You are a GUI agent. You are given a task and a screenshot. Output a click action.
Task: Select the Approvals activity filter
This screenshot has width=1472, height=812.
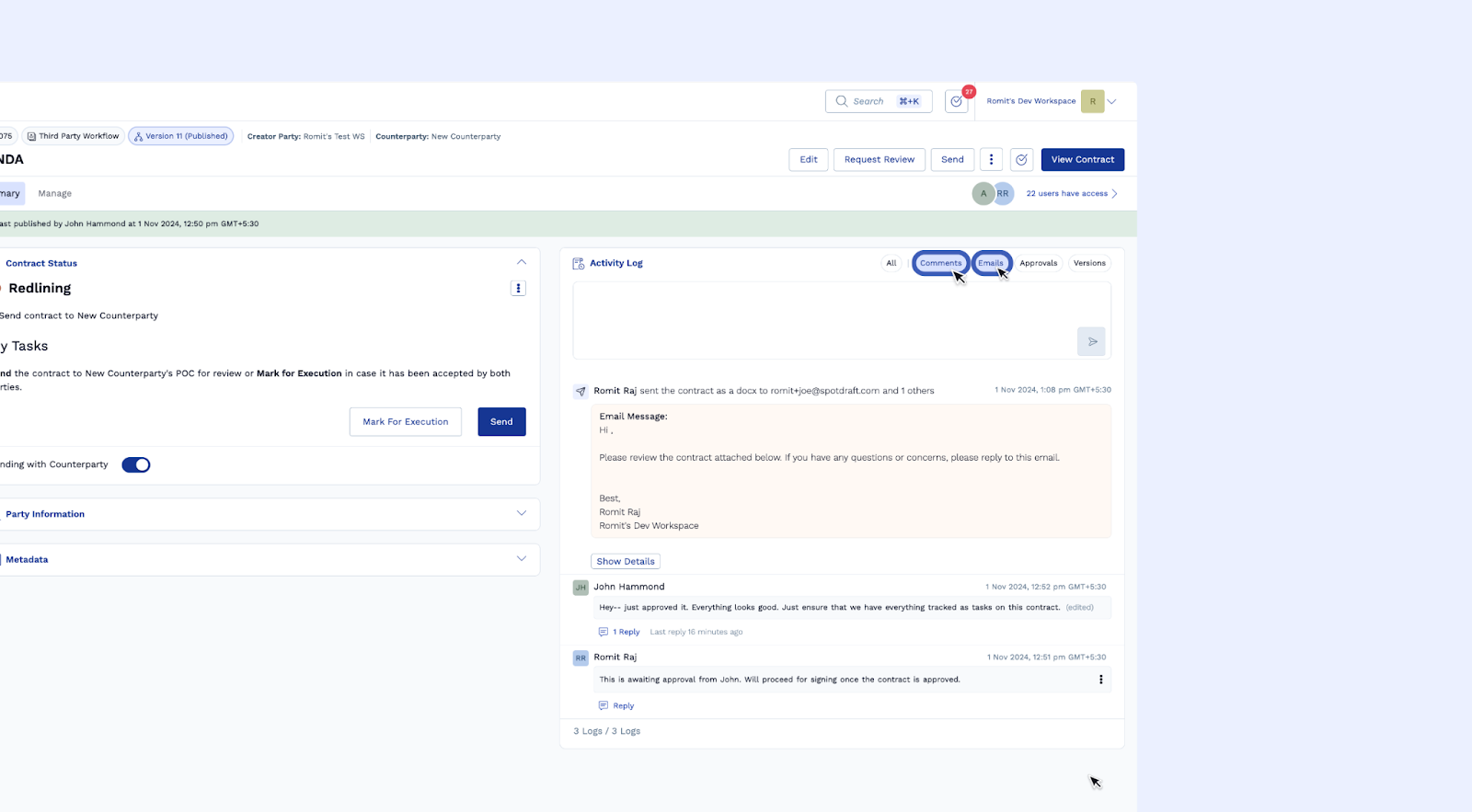[1039, 263]
